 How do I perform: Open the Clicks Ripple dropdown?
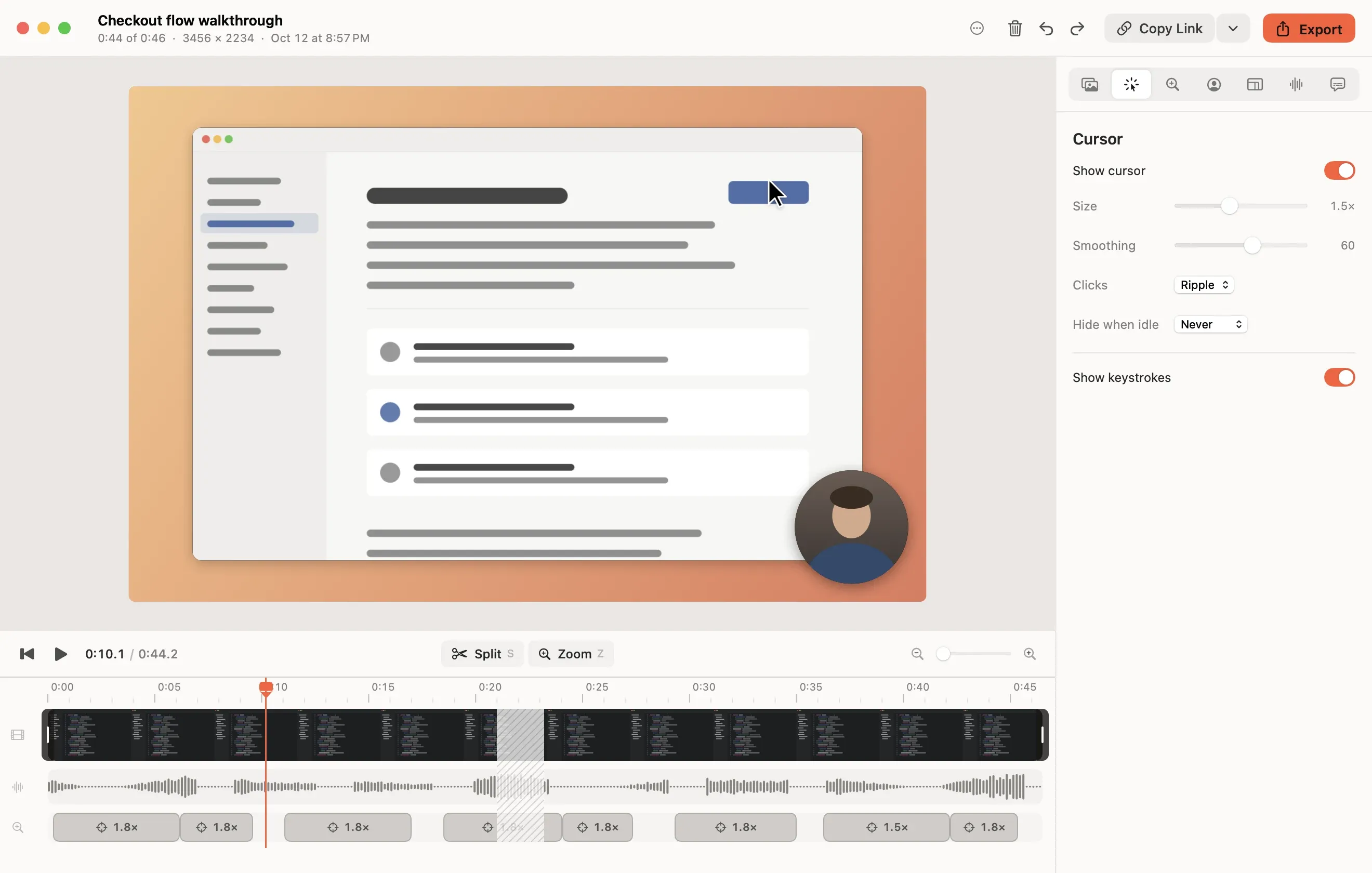click(1204, 285)
